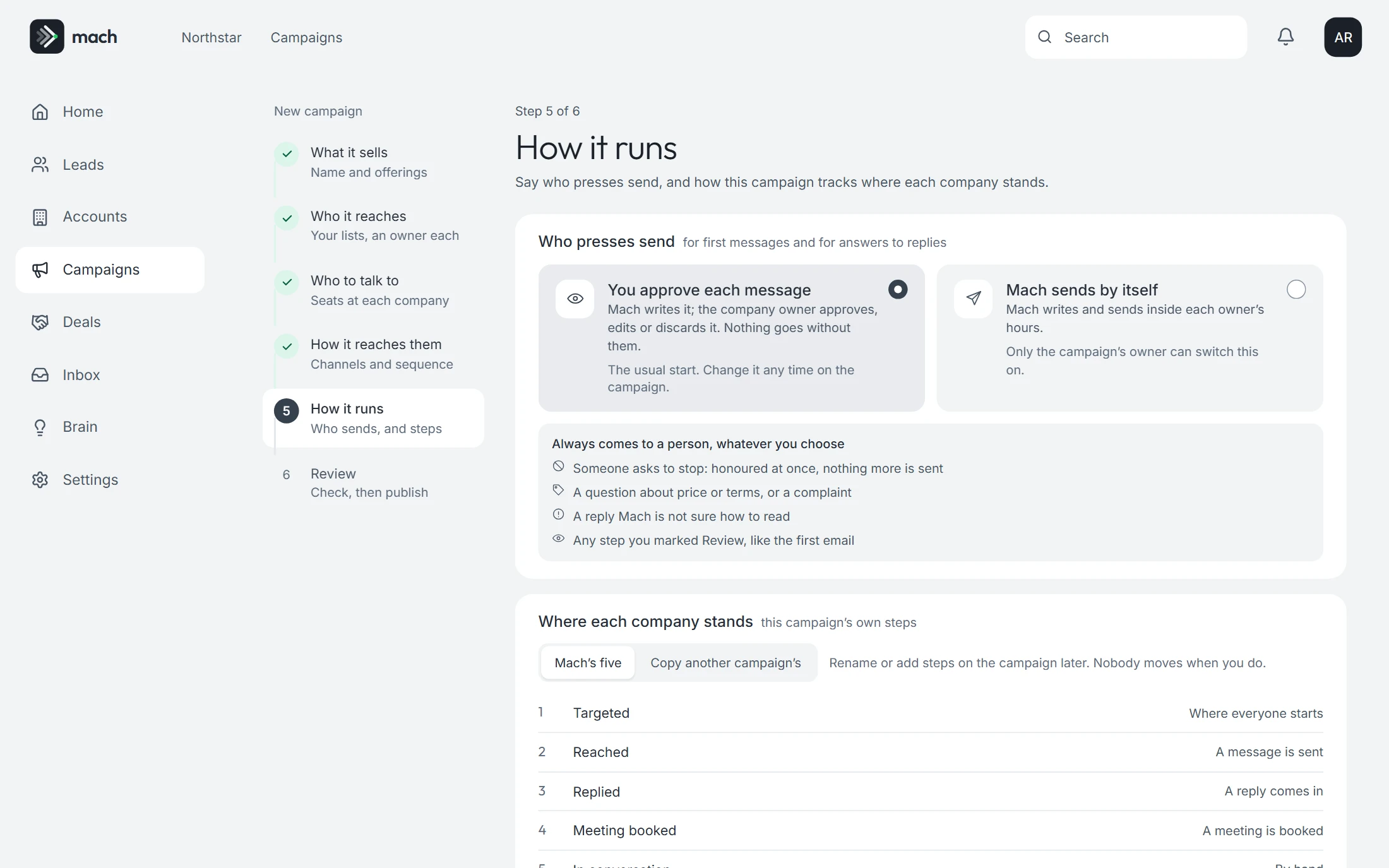
Task: Select Campaigns in the sidebar
Action: tap(110, 270)
